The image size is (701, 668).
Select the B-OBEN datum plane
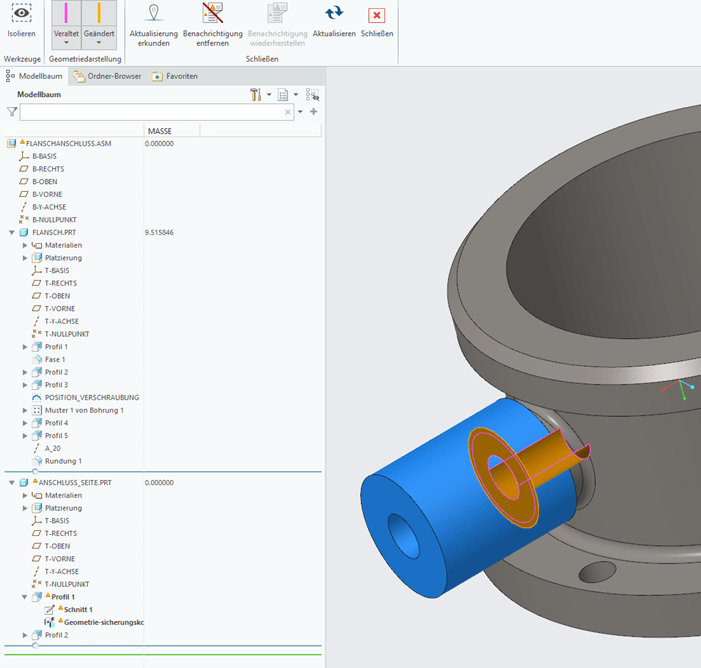[45, 182]
